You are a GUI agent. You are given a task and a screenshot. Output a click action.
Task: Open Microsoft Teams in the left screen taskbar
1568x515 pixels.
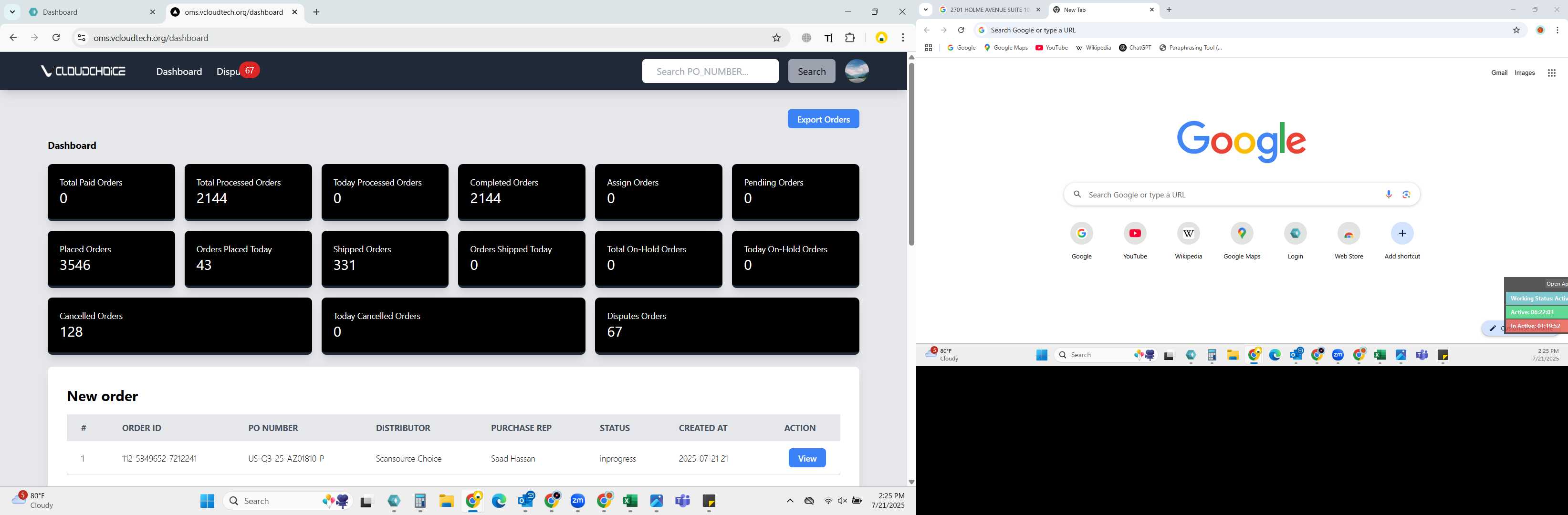(x=682, y=501)
